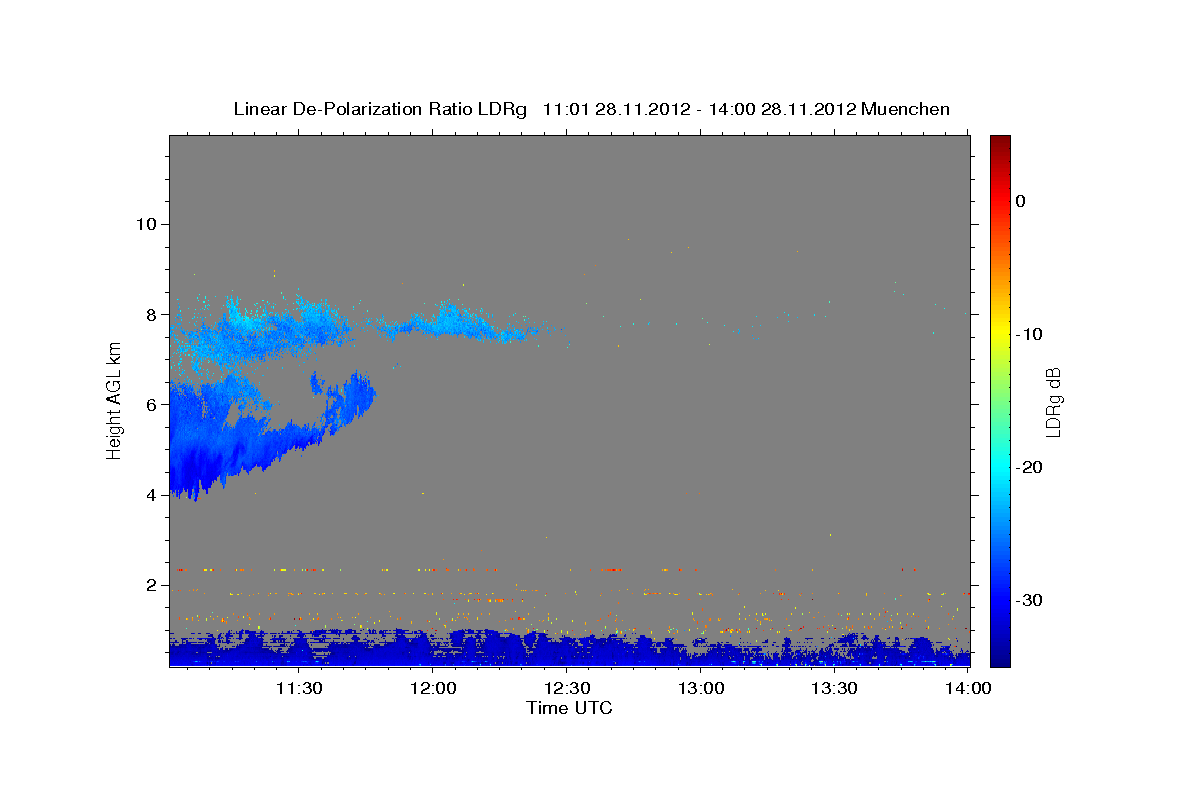Click the 'Height AGL km' axis label
This screenshot has height=800, width=1200.
(x=115, y=400)
